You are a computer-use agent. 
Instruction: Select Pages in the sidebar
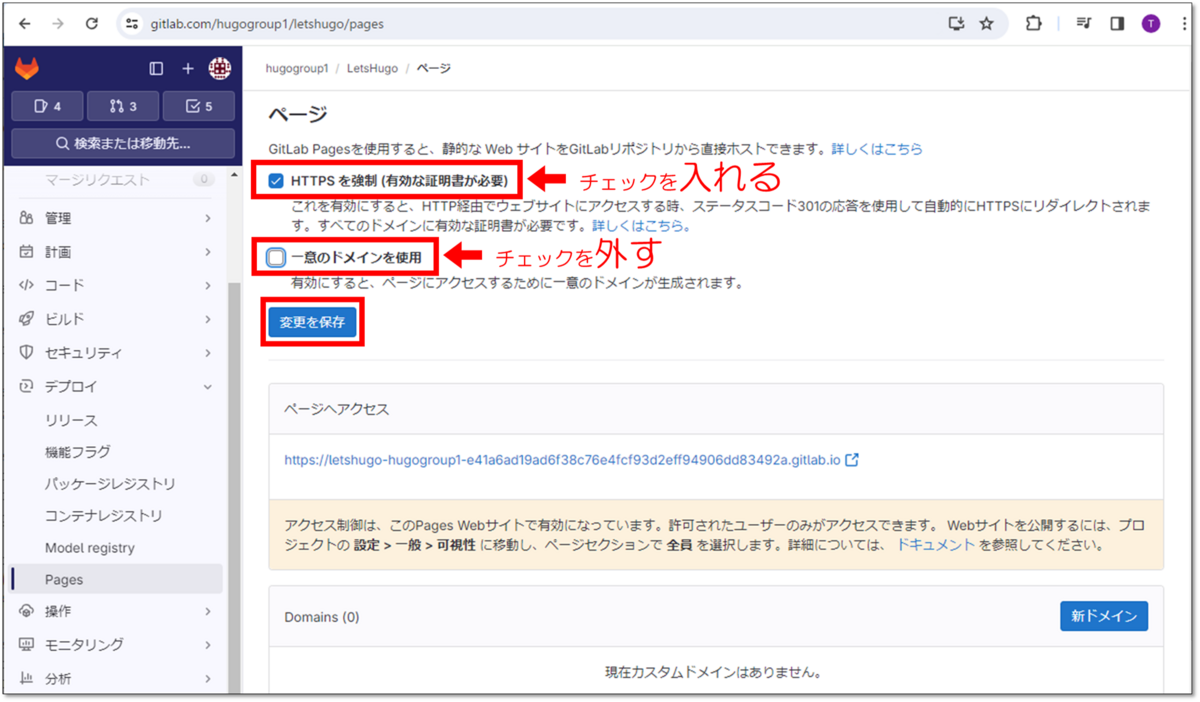(117, 580)
